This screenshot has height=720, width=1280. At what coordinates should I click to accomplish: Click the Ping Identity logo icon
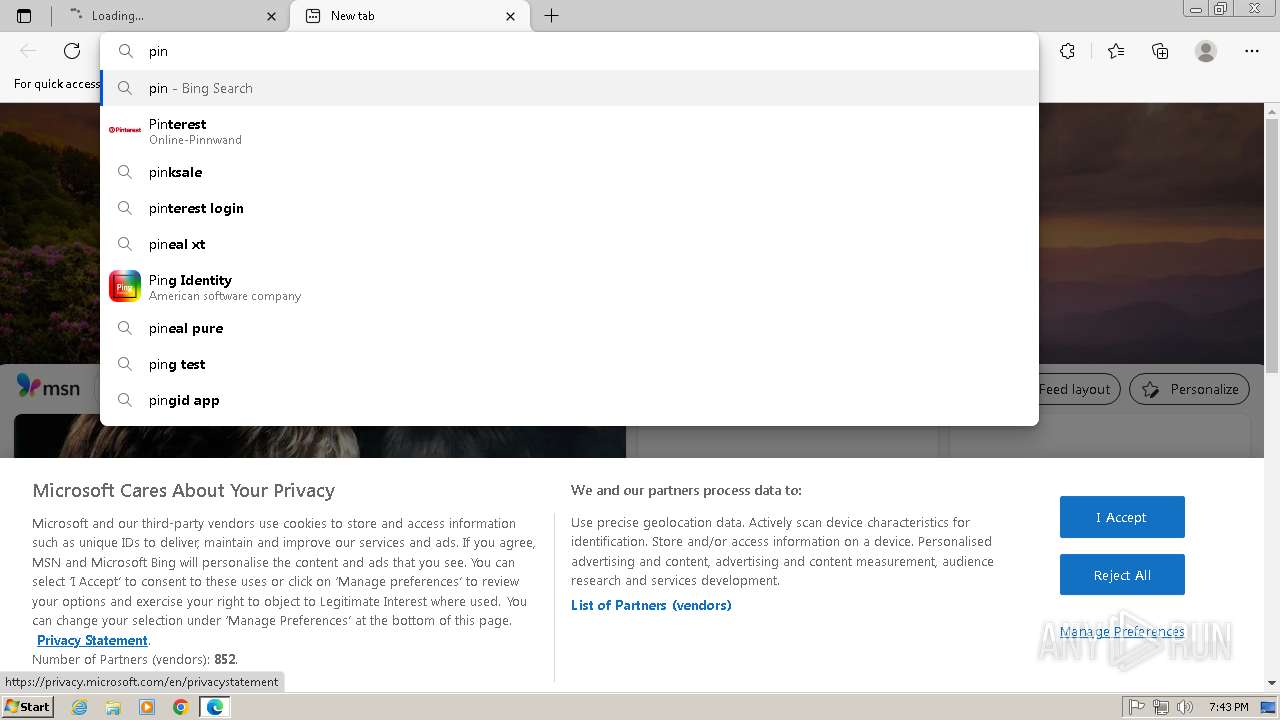coord(125,286)
